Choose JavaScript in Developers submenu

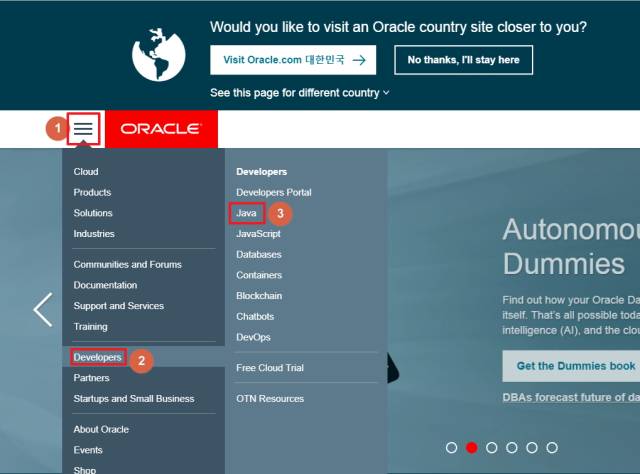258,234
